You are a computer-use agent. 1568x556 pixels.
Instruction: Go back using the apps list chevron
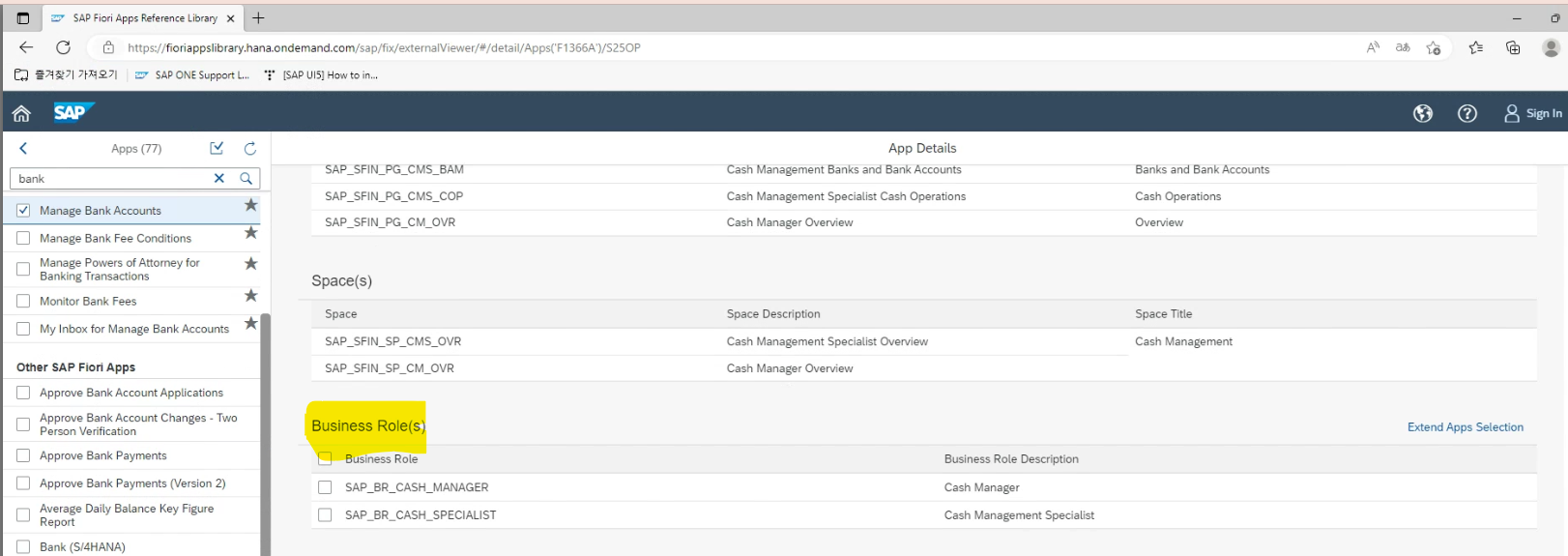pyautogui.click(x=23, y=148)
